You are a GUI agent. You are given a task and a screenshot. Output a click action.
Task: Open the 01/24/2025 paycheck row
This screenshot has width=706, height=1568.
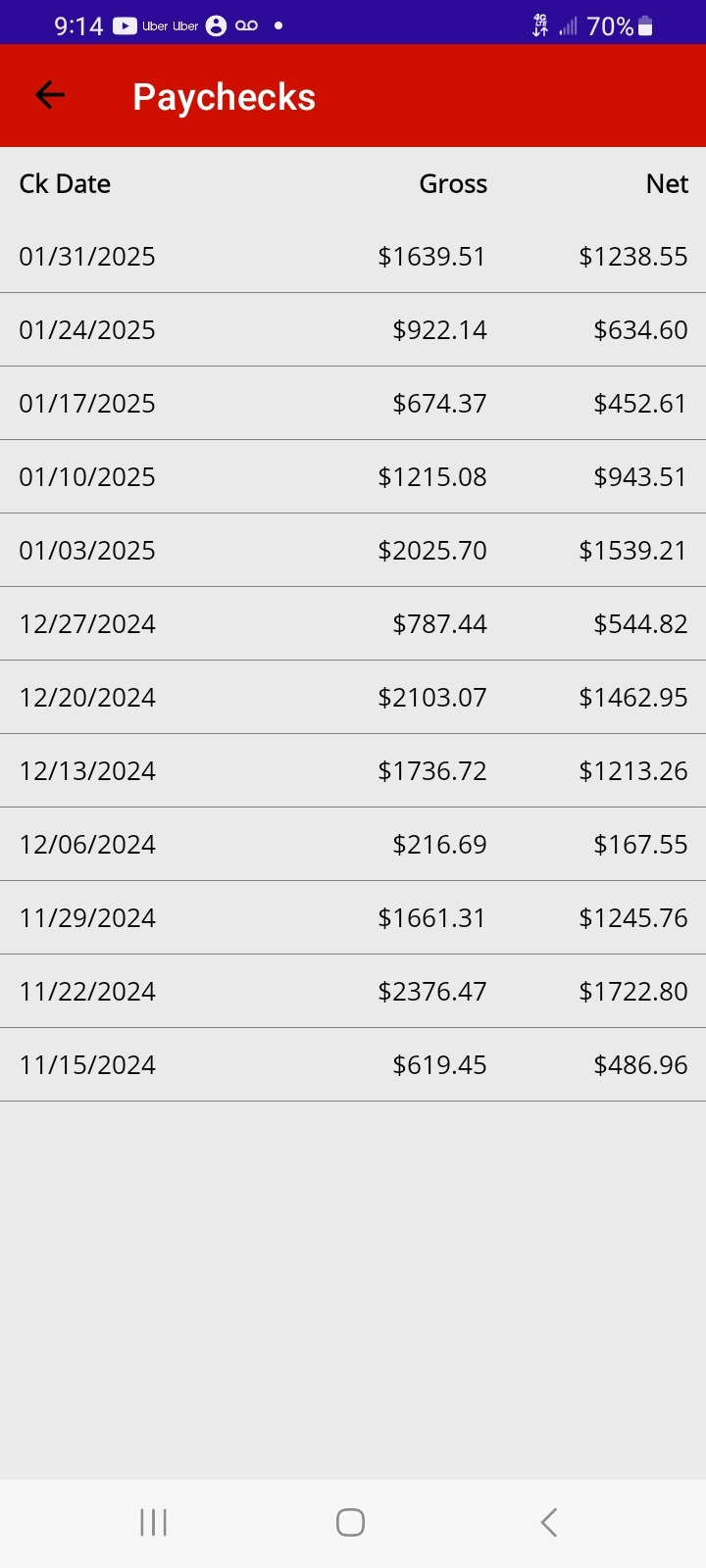pyautogui.click(x=353, y=330)
